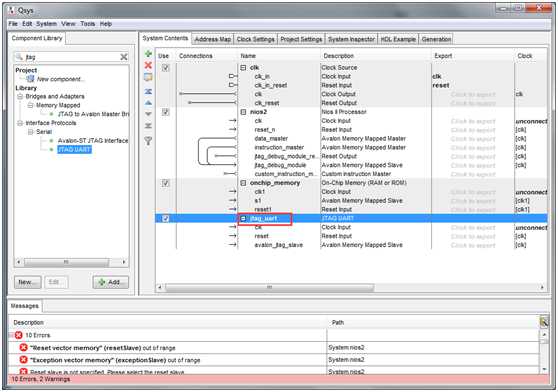558x392 pixels.
Task: Click the error icon beside 10 Errors
Action: click(x=19, y=335)
